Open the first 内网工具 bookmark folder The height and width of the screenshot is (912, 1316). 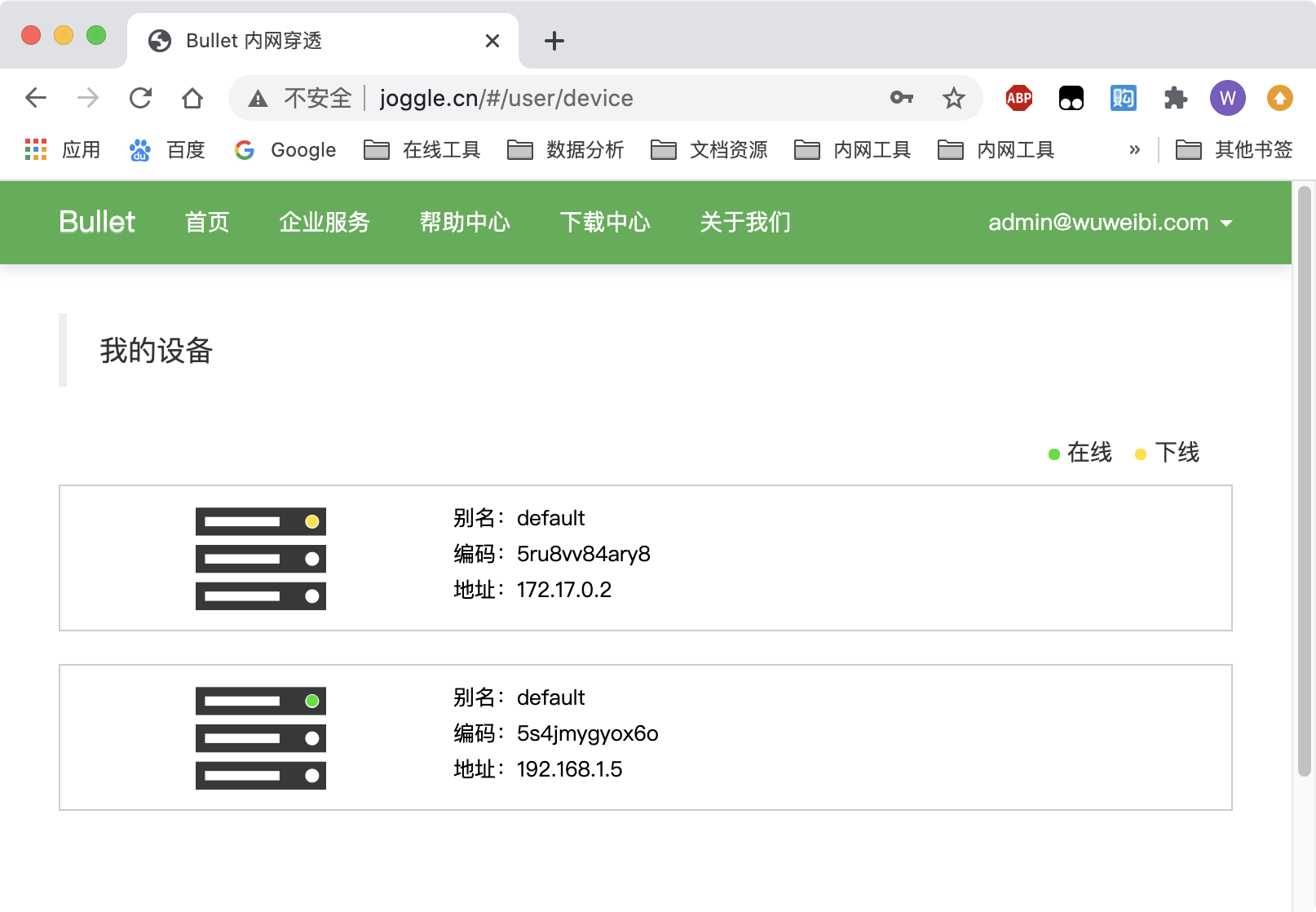853,150
